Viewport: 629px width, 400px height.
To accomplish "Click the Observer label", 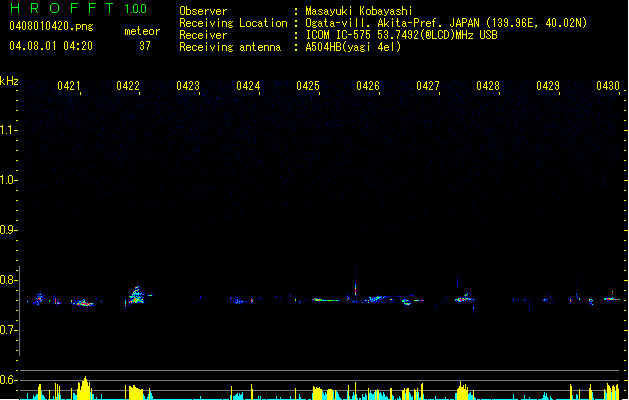I will pos(203,11).
